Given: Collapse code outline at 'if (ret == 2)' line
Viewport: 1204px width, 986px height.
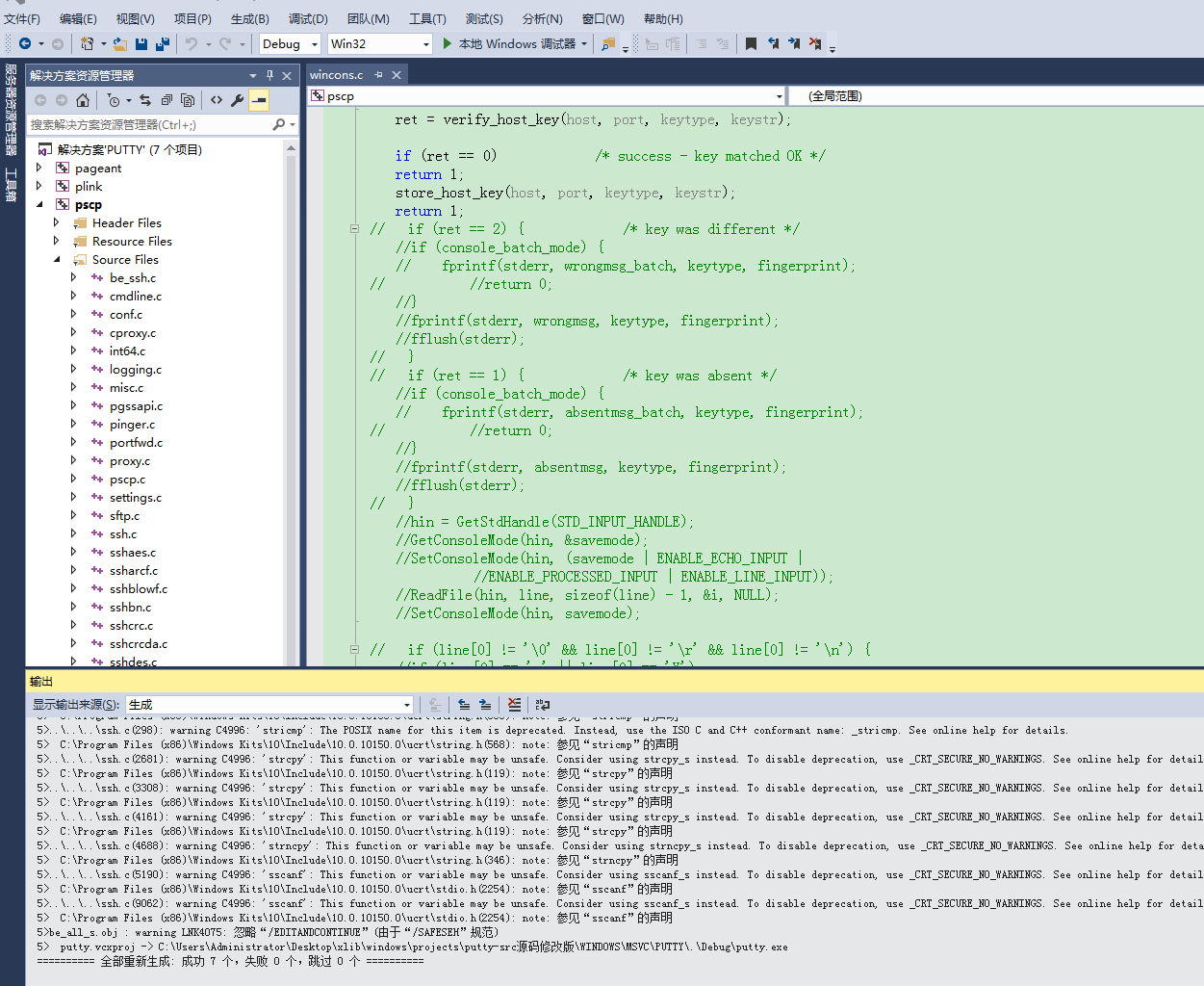Looking at the screenshot, I should 354,229.
